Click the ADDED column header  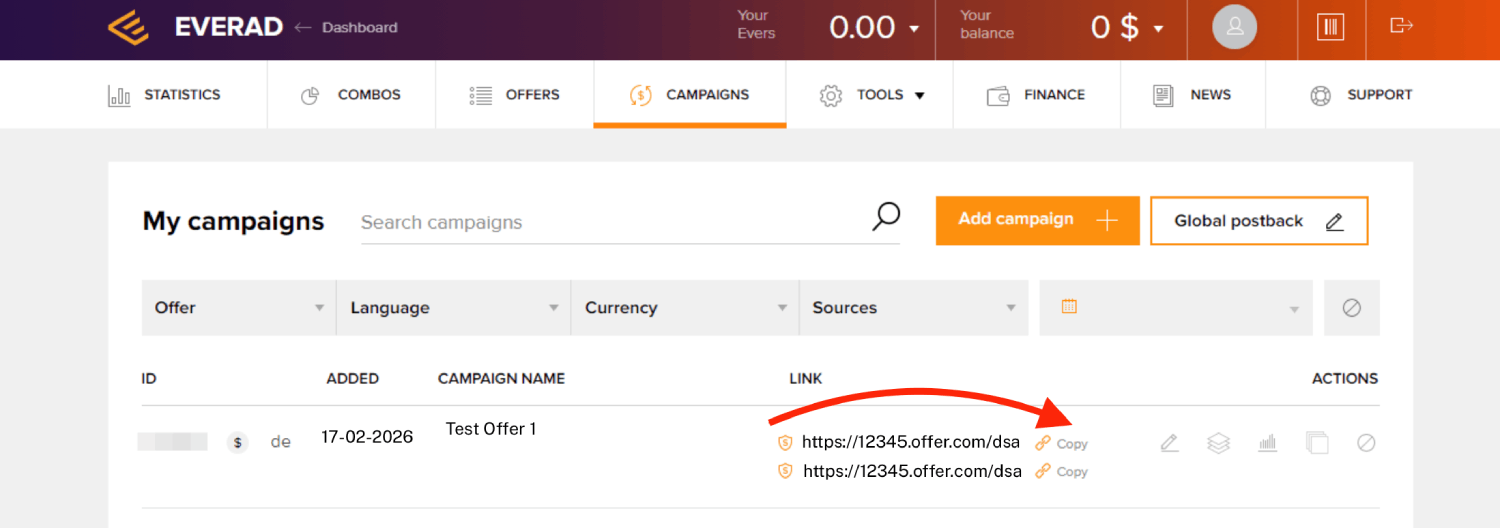pyautogui.click(x=353, y=379)
